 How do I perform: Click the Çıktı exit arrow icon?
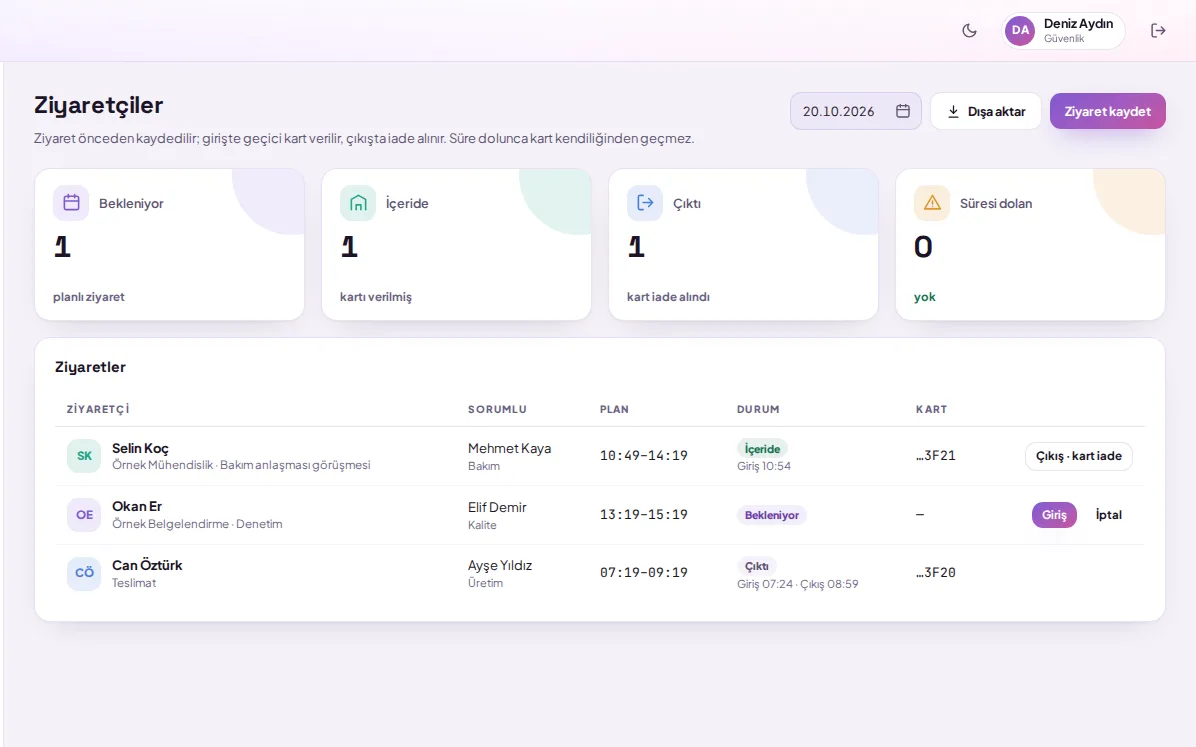tap(645, 203)
